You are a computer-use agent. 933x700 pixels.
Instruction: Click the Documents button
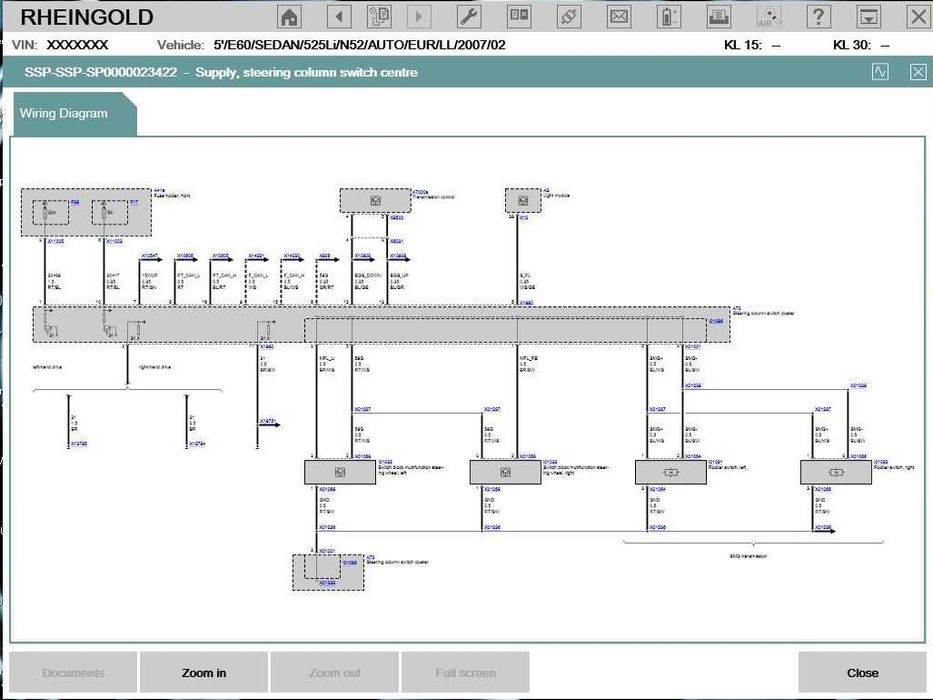click(x=73, y=673)
